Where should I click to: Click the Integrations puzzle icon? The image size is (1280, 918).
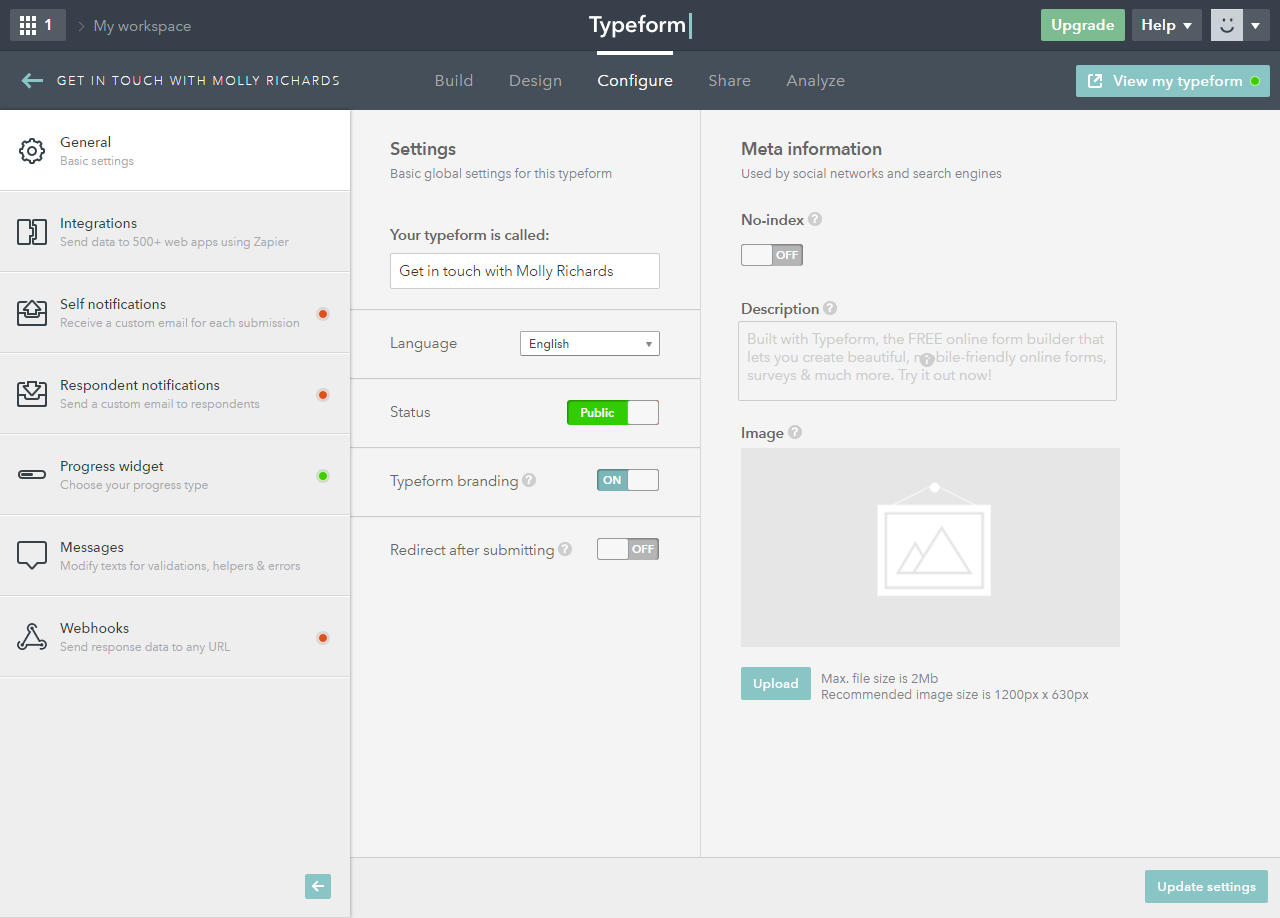(32, 232)
